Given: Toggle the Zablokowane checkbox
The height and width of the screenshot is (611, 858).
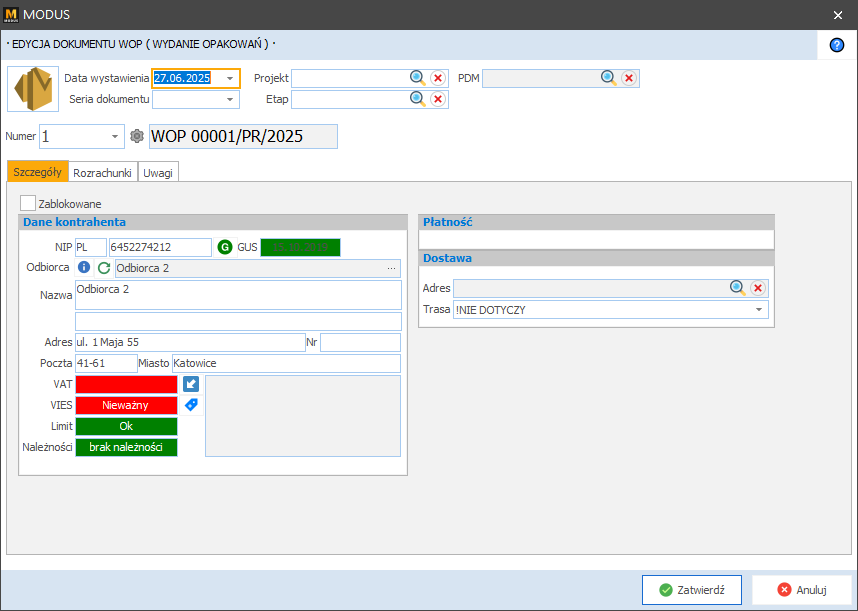Looking at the screenshot, I should coord(28,203).
